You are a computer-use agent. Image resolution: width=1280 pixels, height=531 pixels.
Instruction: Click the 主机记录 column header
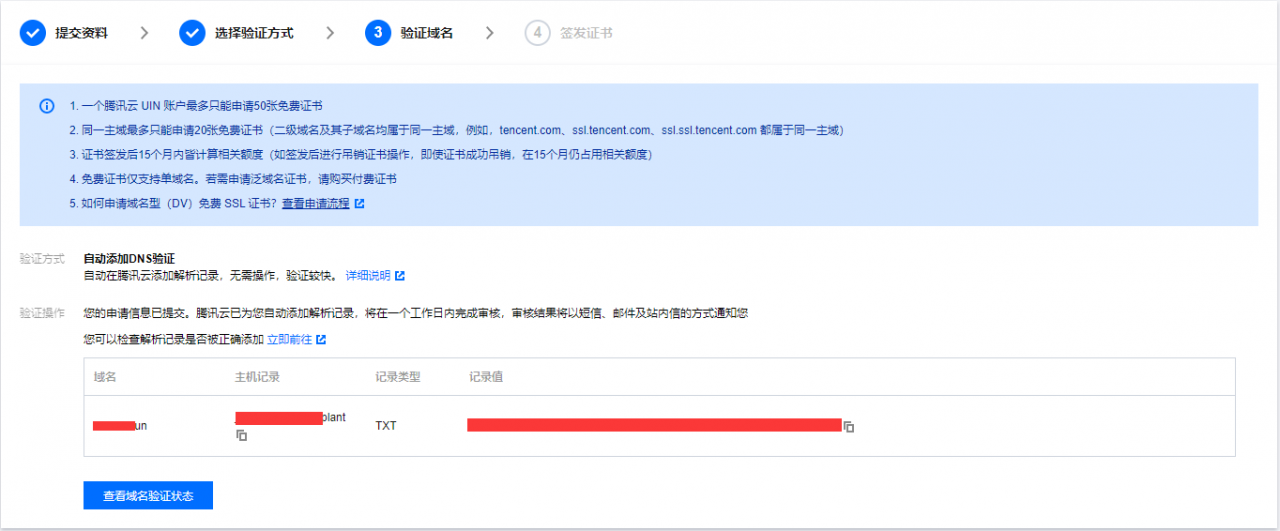tap(257, 377)
